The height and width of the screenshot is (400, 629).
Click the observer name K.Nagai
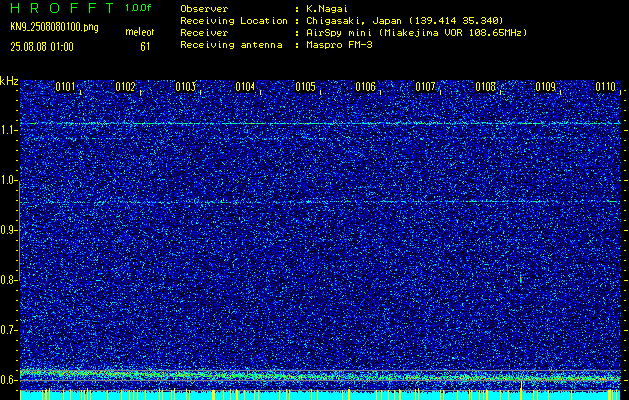[326, 8]
